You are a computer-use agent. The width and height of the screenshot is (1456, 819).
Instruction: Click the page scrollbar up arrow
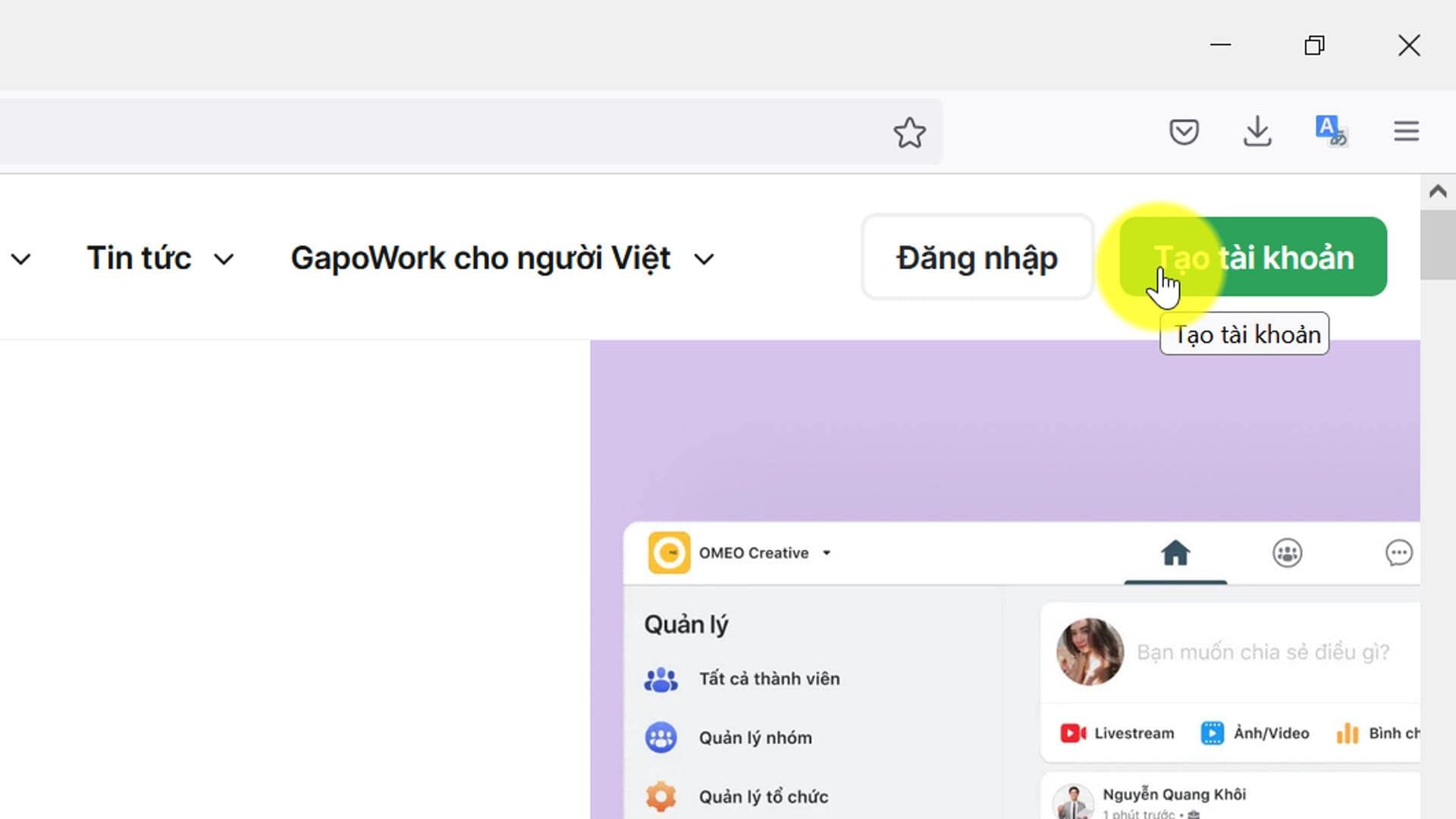point(1438,191)
